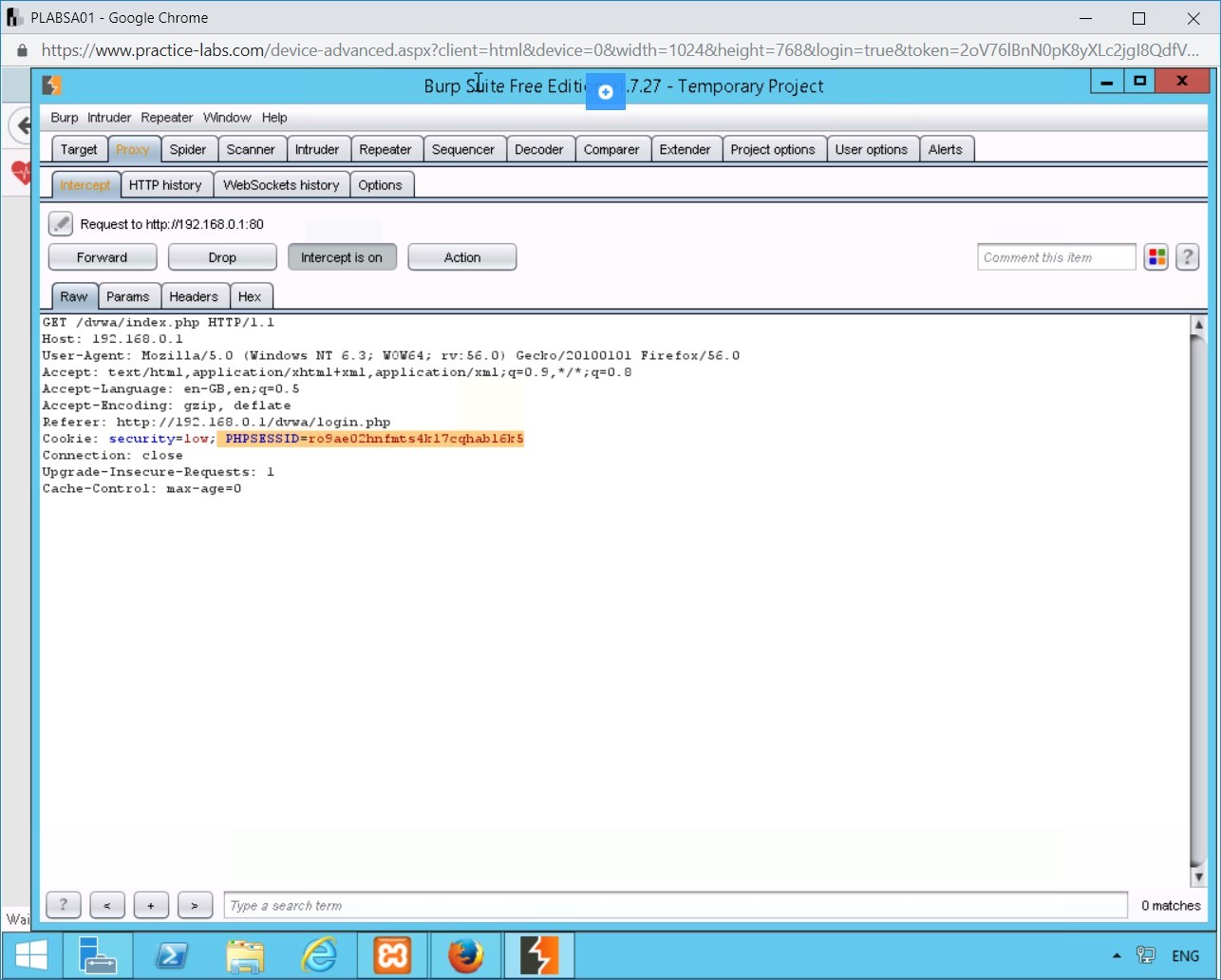The width and height of the screenshot is (1221, 980).
Task: Forward the intercepted request
Action: click(x=102, y=257)
